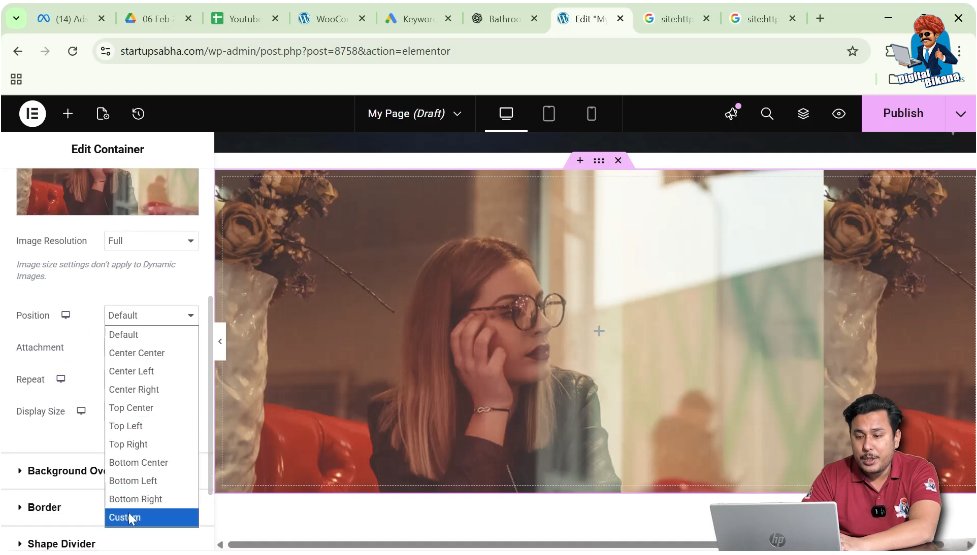
Task: Choose Center Center position option
Action: coord(137,353)
